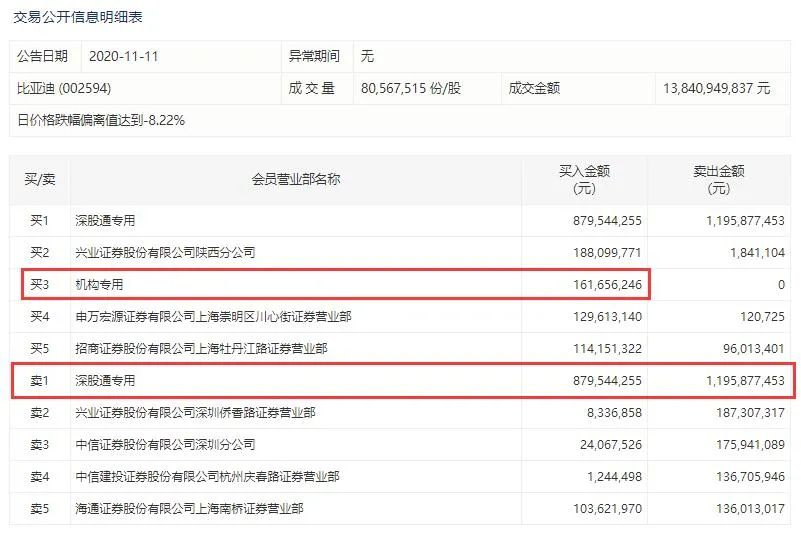Click 兴业证券股份有限公司陕西分公司
The width and height of the screenshot is (801, 543).
click(165, 252)
